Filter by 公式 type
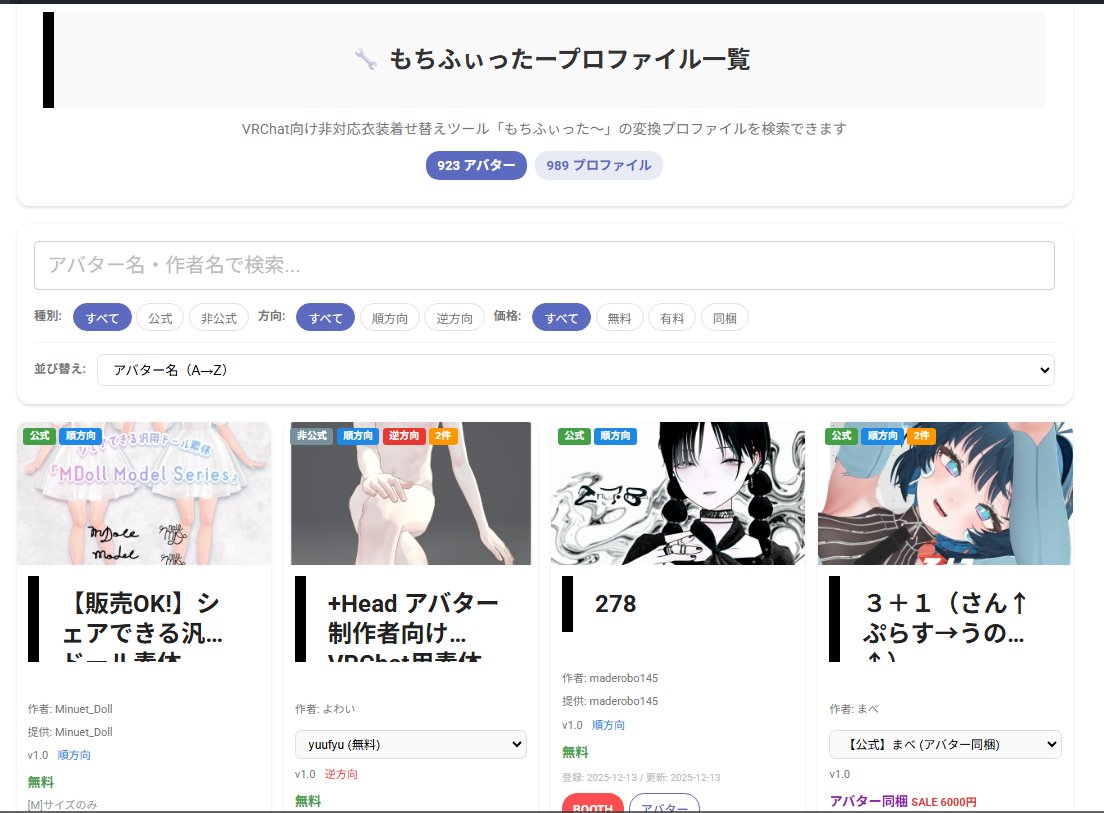The width and height of the screenshot is (1104, 813). coord(160,317)
